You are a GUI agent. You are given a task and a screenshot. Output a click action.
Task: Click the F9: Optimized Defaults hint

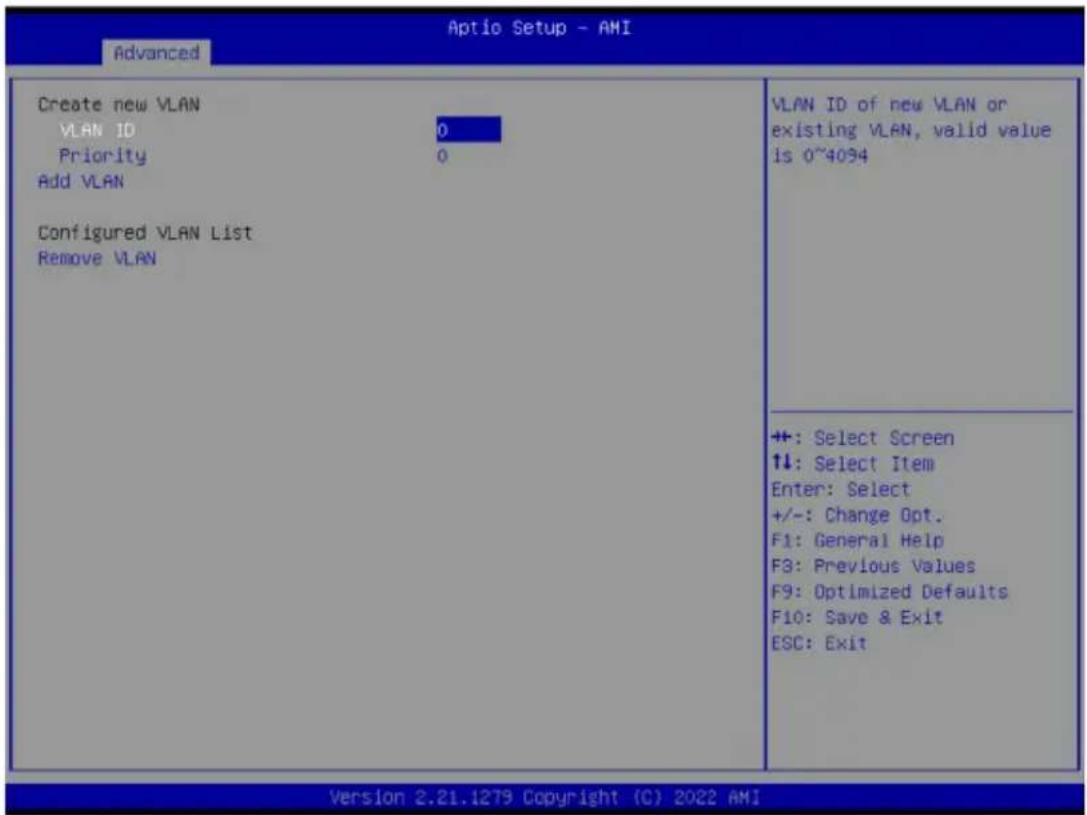click(889, 592)
